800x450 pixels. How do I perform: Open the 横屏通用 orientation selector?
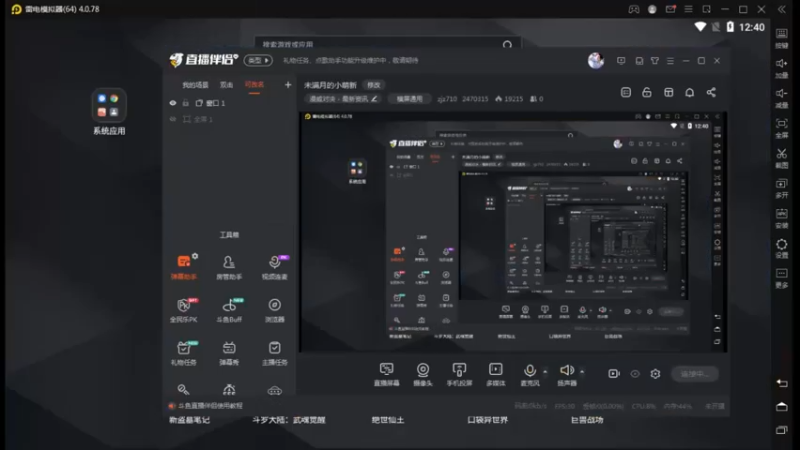(x=410, y=99)
